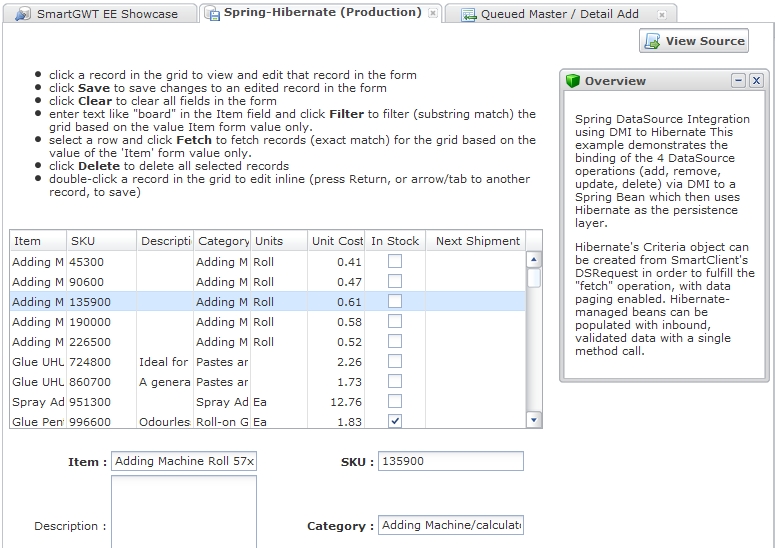Screen dimensions: 775x548
Task: Uncheck In Stock for SKU 996600
Action: 395,421
